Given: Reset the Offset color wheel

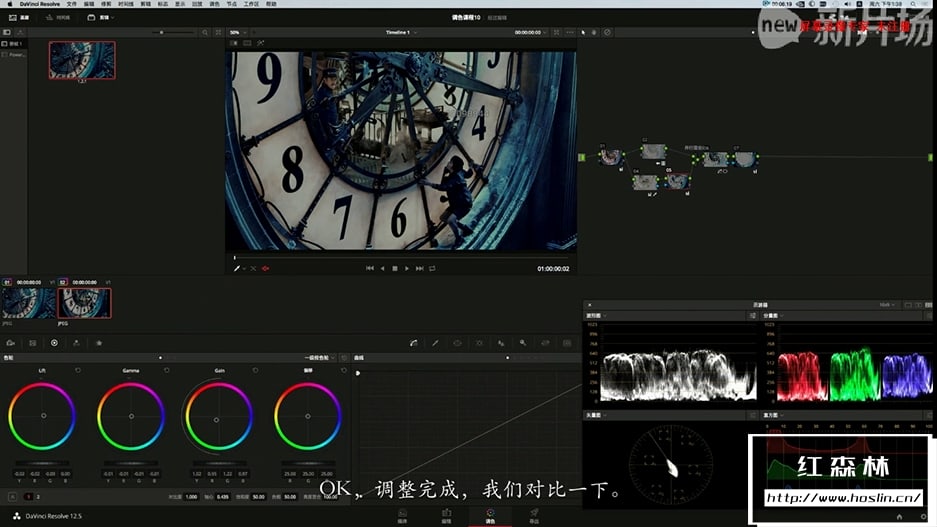Looking at the screenshot, I should (x=344, y=370).
